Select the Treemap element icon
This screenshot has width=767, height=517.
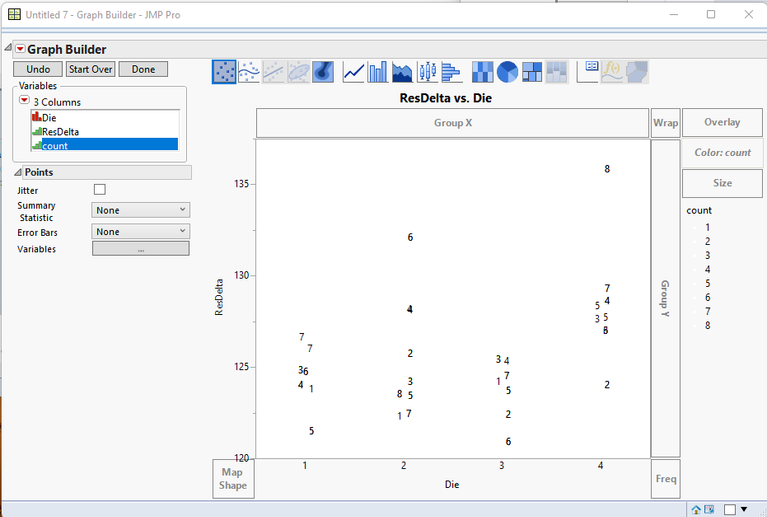[x=532, y=72]
